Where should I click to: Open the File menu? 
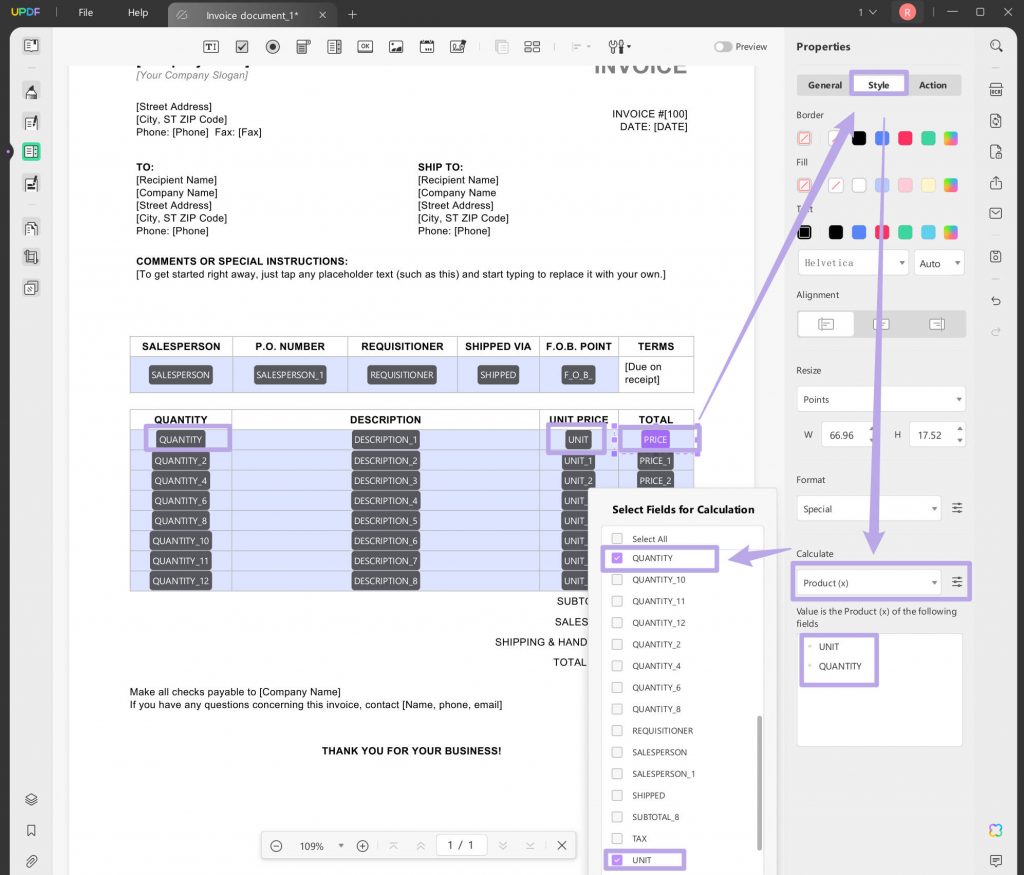click(x=85, y=13)
